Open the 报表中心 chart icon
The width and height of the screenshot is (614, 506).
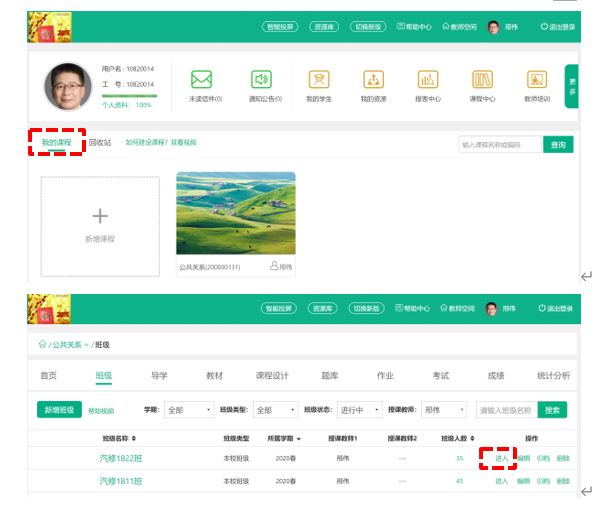tap(427, 80)
